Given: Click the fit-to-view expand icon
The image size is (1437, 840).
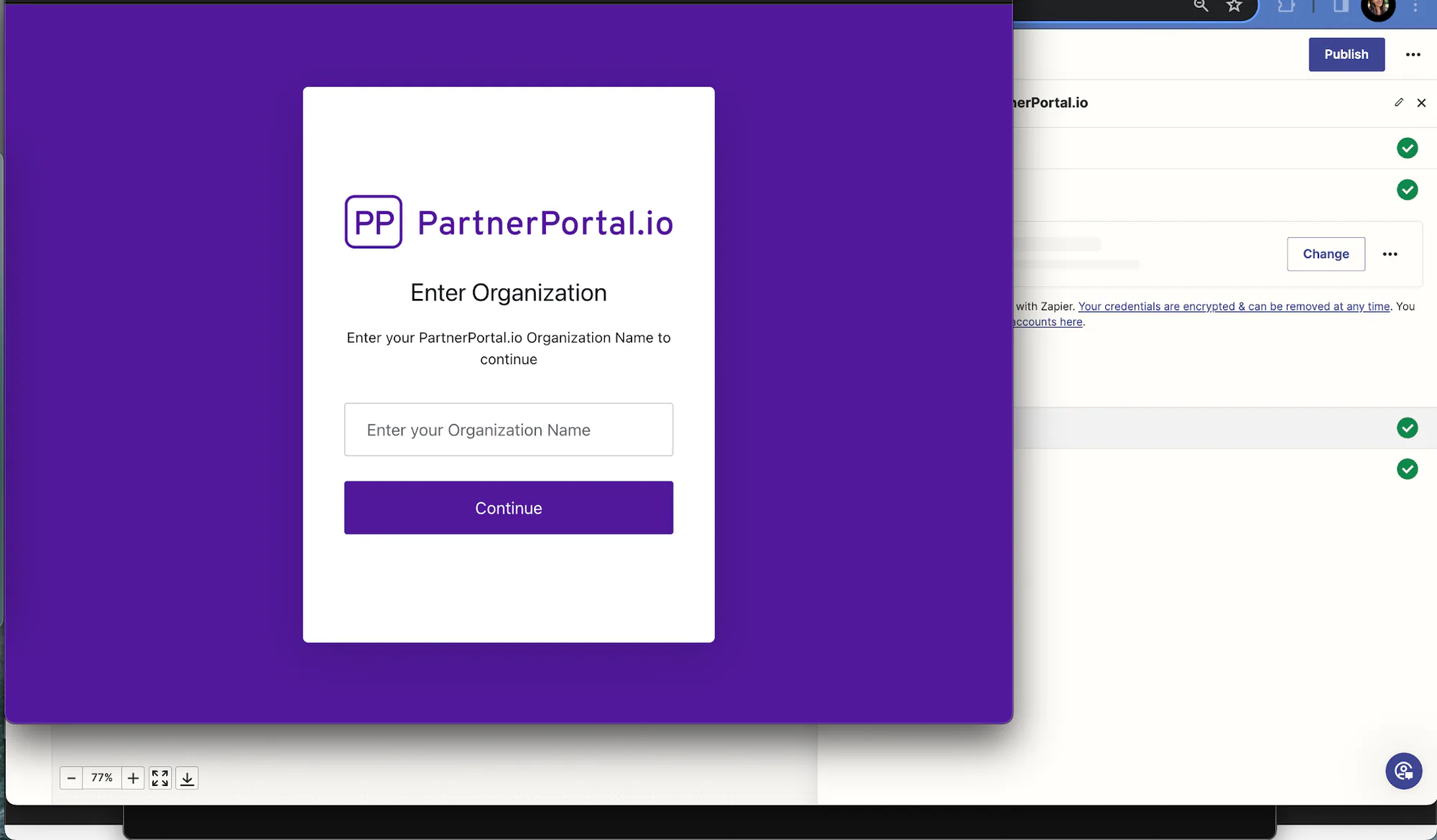Looking at the screenshot, I should click(160, 778).
